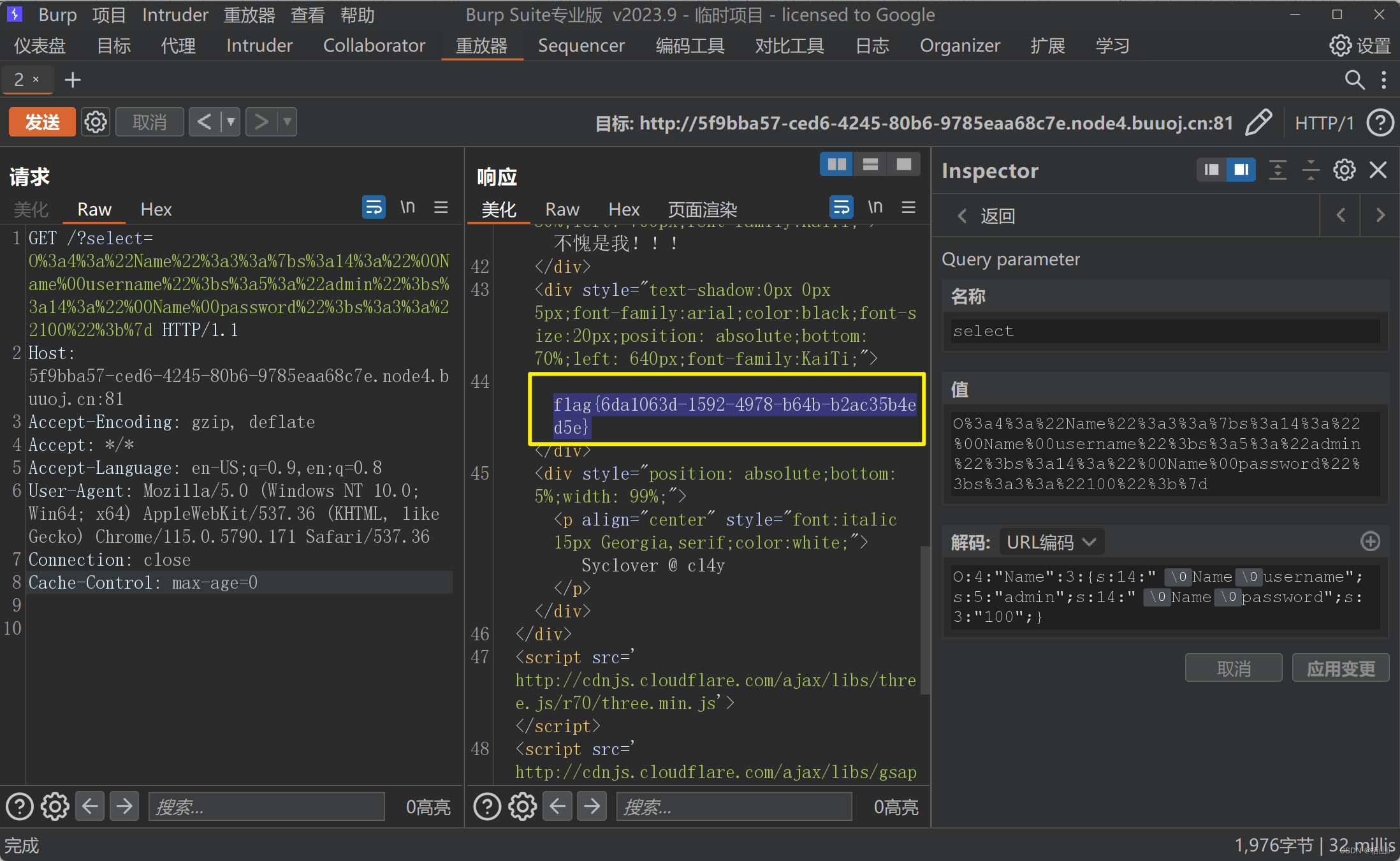Close the Inspector panel

(x=1378, y=170)
